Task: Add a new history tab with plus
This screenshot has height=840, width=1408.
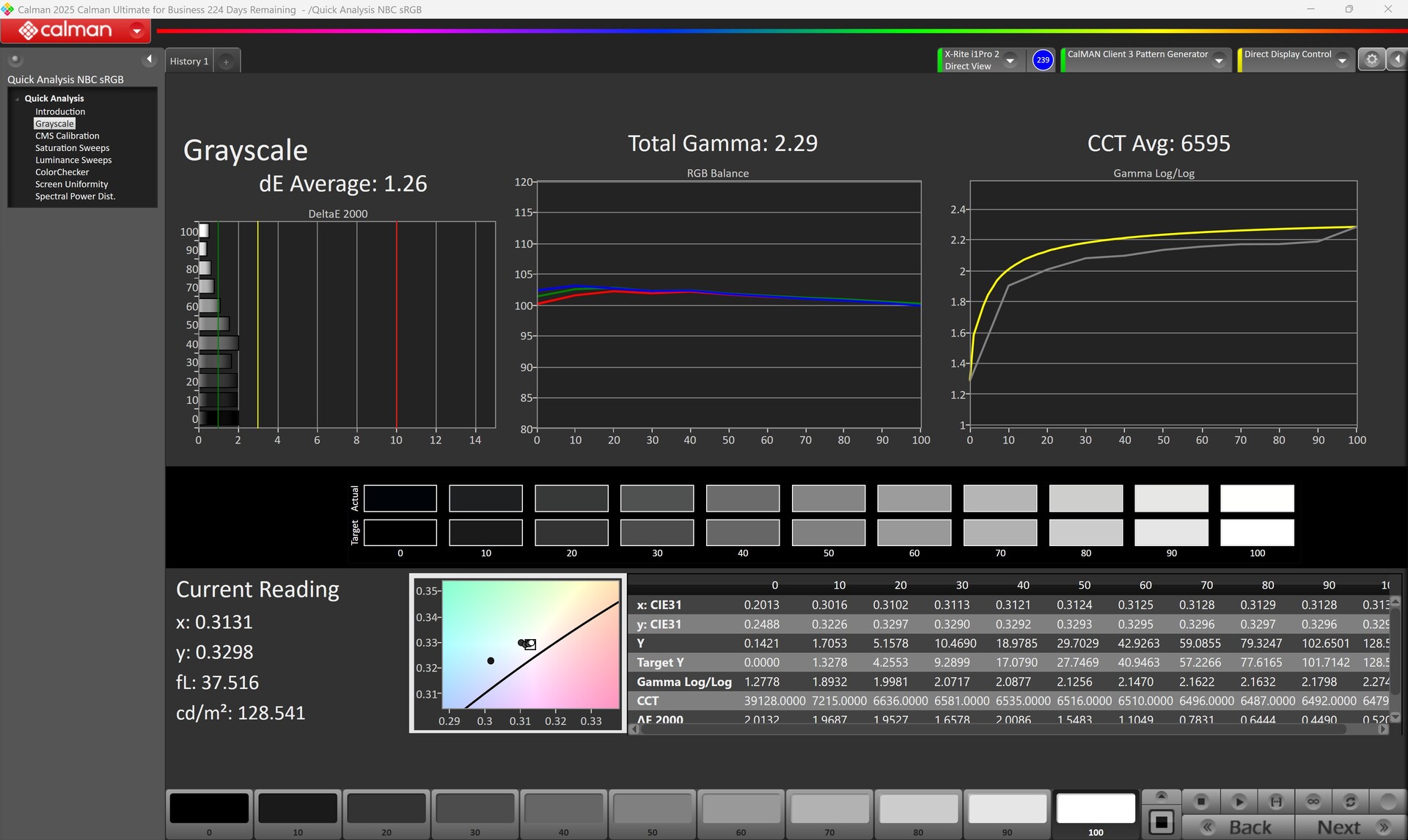Action: [x=226, y=62]
